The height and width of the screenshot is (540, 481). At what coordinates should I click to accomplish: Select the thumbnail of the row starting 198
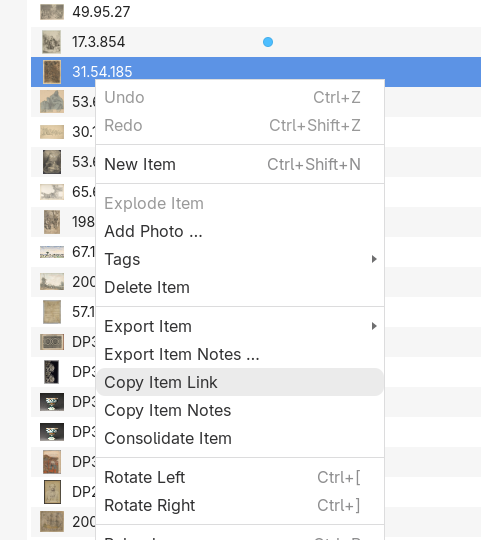52,222
